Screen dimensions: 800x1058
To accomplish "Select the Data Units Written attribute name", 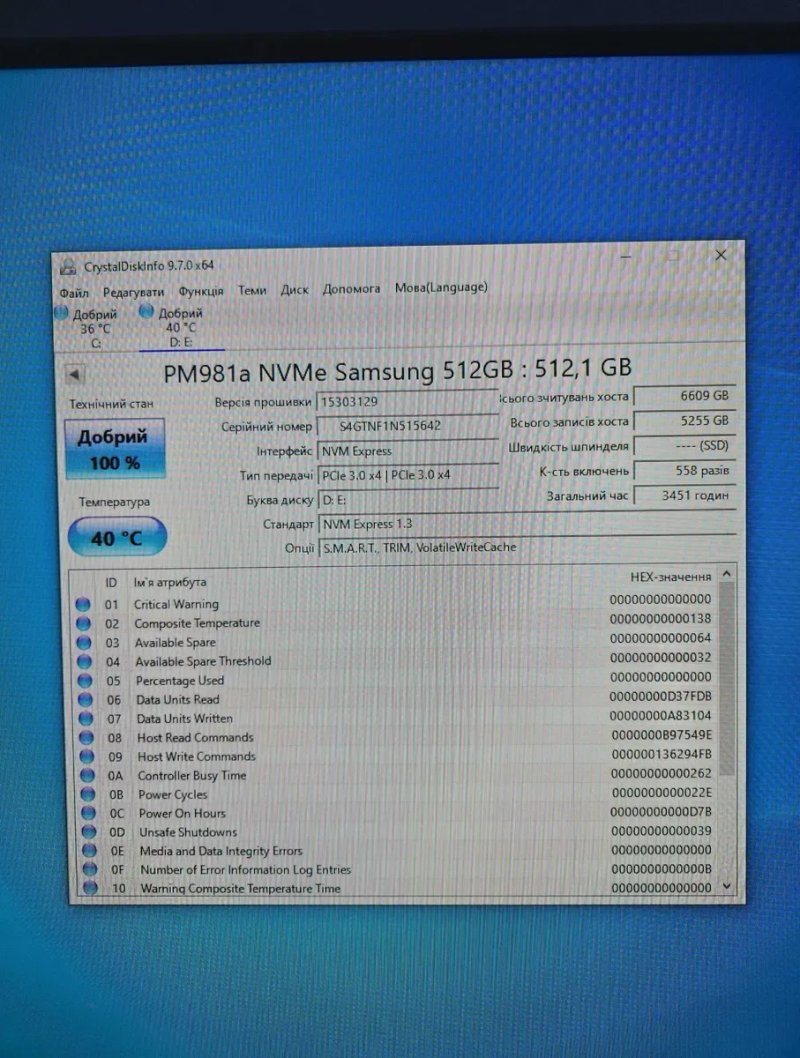I will tap(184, 719).
